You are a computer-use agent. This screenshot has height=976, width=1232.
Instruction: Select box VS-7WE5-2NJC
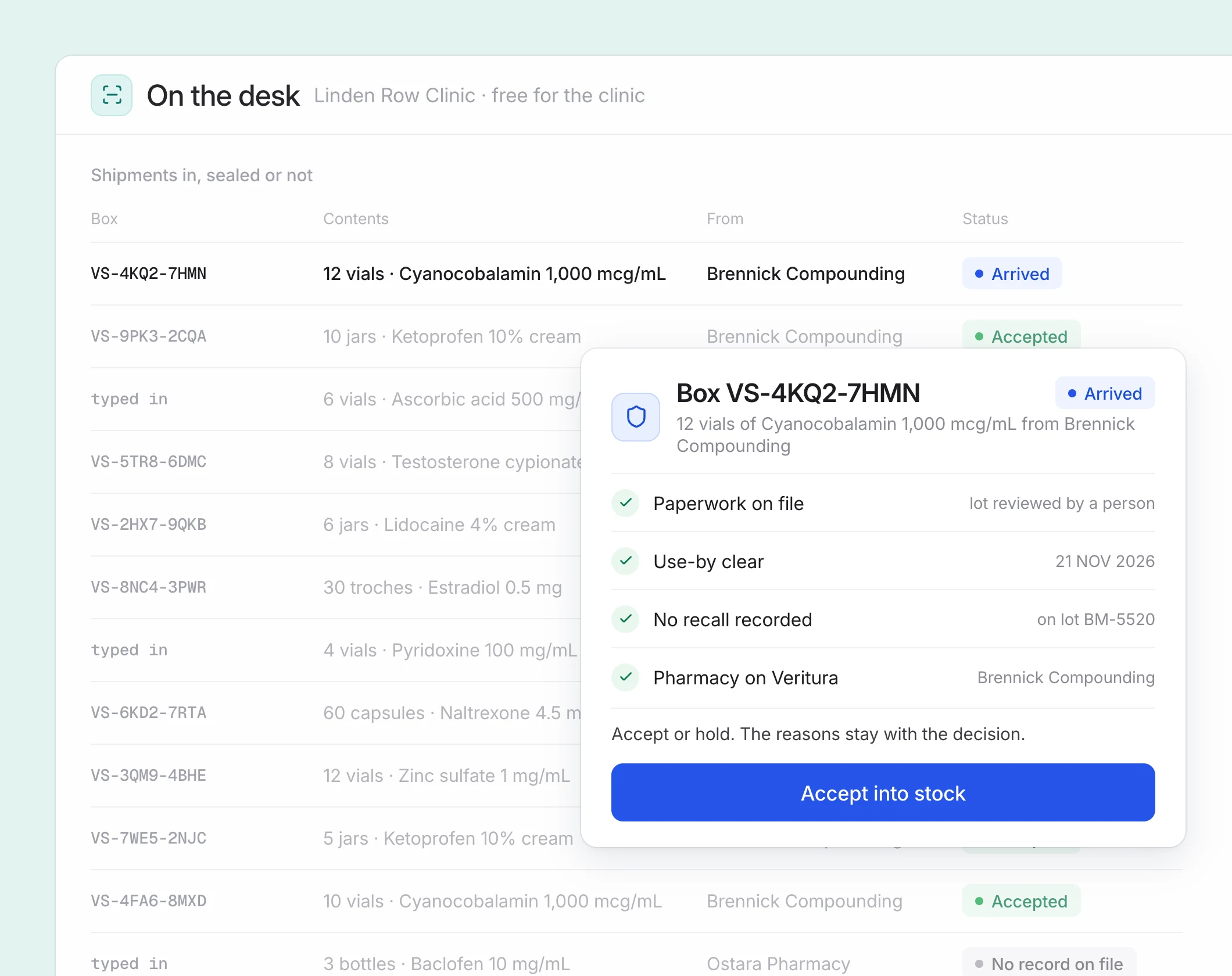pos(148,838)
